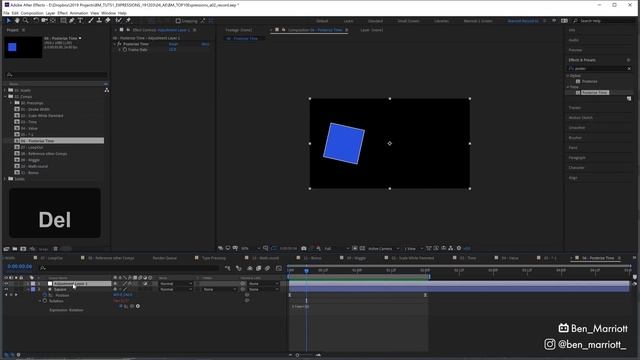
Task: Switch to the Libraries workspace
Action: (441, 21)
